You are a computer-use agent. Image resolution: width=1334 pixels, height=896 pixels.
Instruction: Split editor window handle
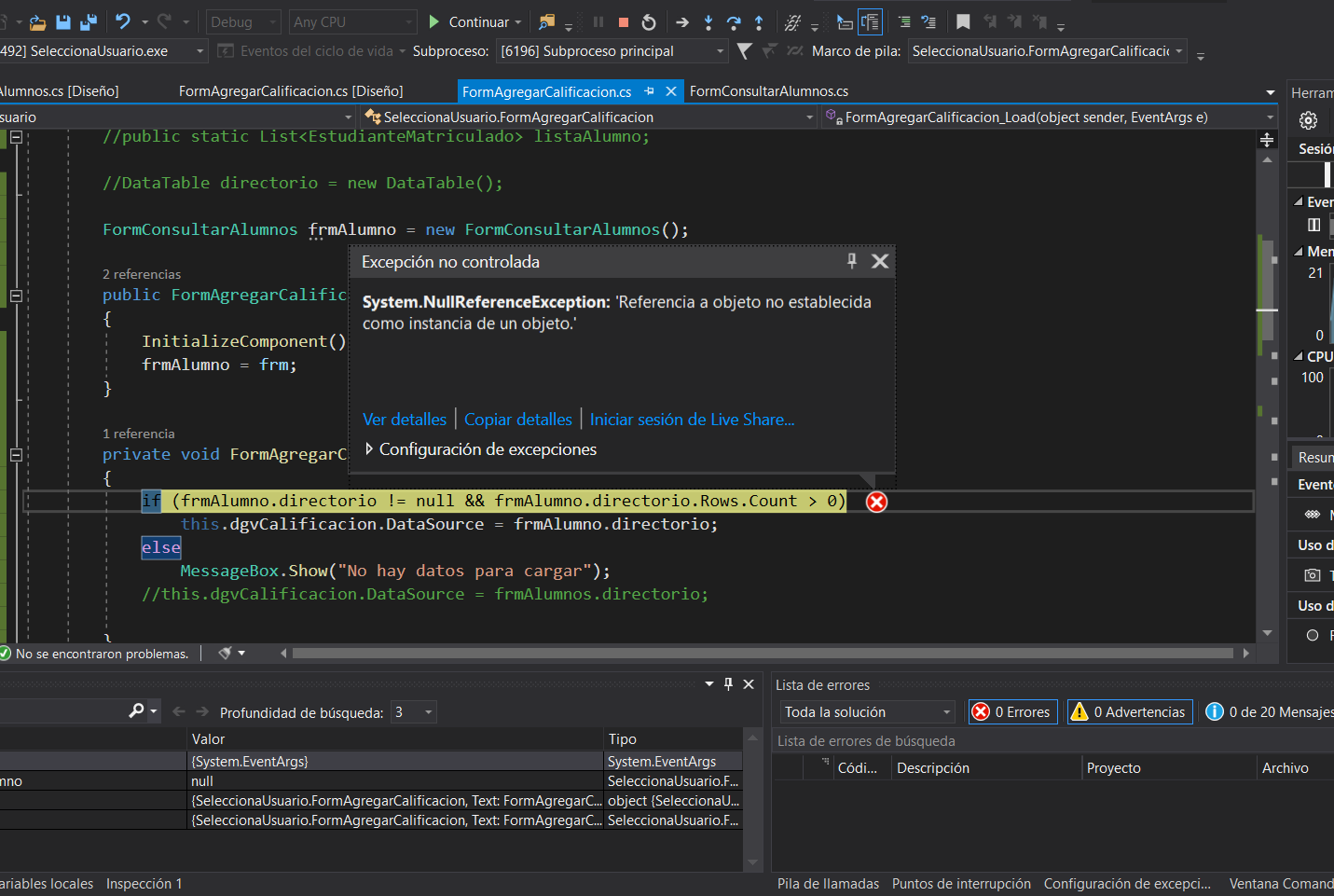tap(1267, 139)
